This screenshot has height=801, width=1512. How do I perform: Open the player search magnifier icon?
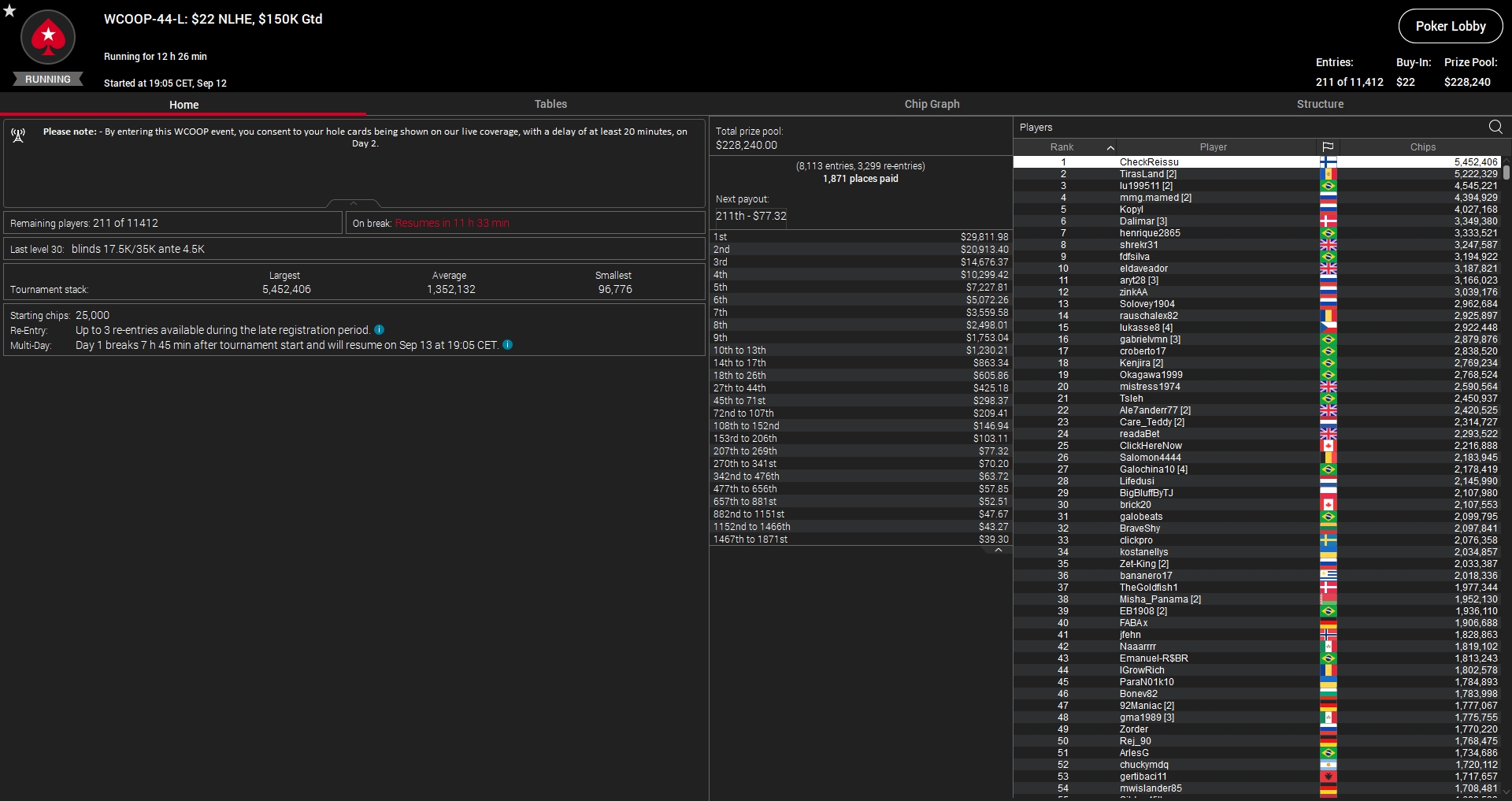point(1495,127)
